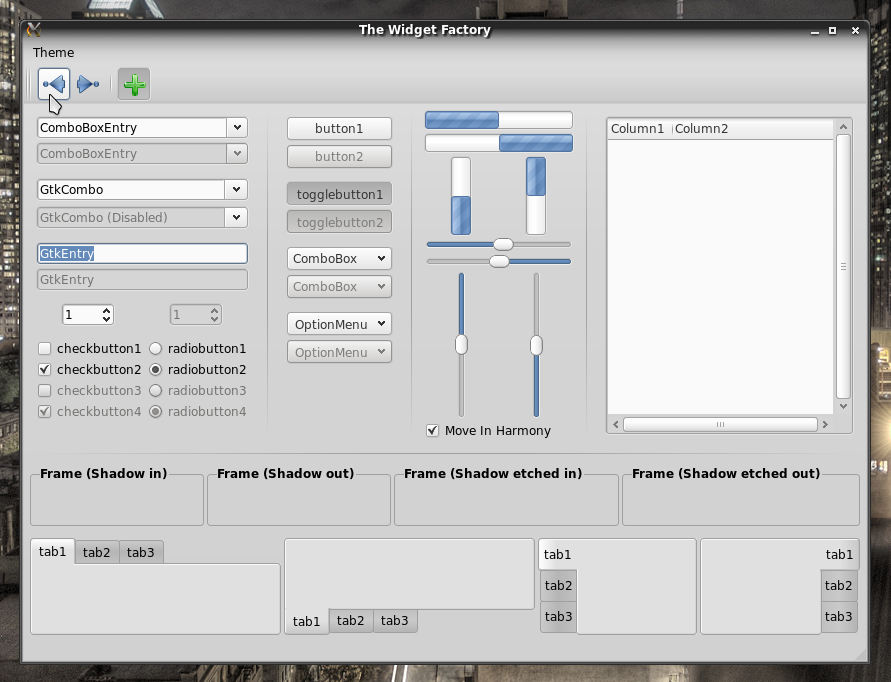Select radiobutton2
The width and height of the screenshot is (891, 682).
coord(155,369)
